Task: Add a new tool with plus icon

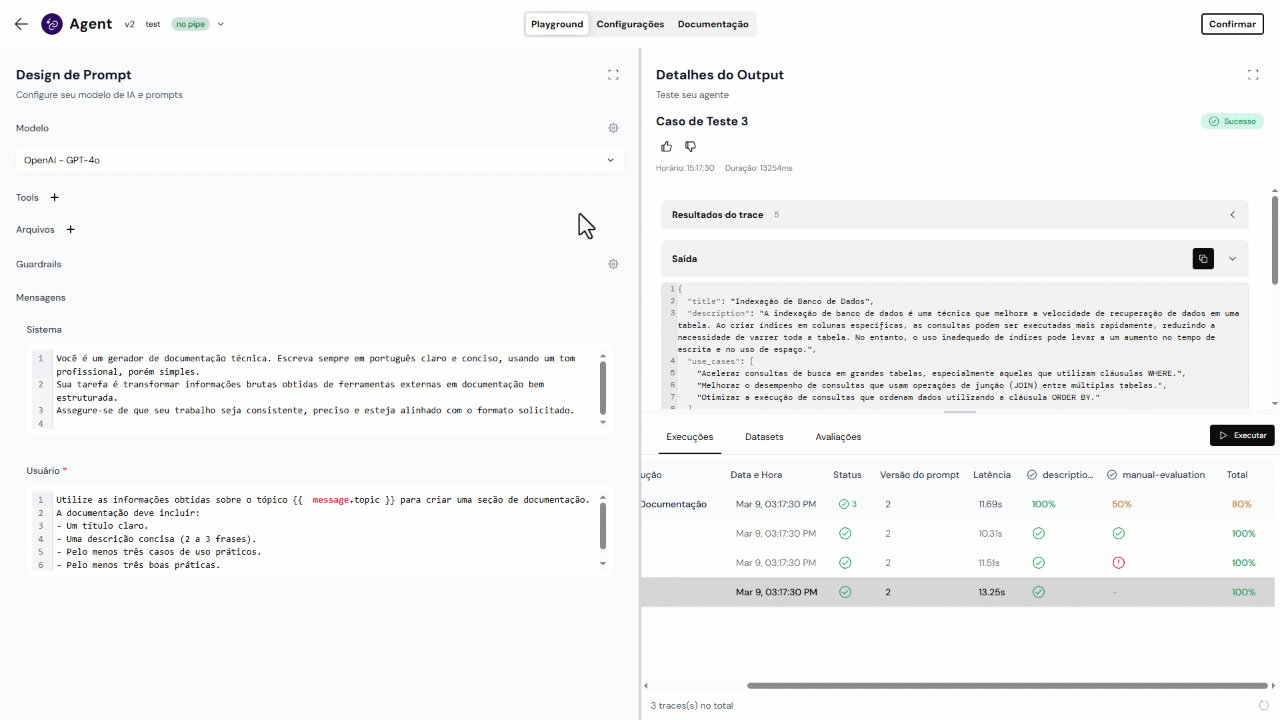Action: [55, 198]
